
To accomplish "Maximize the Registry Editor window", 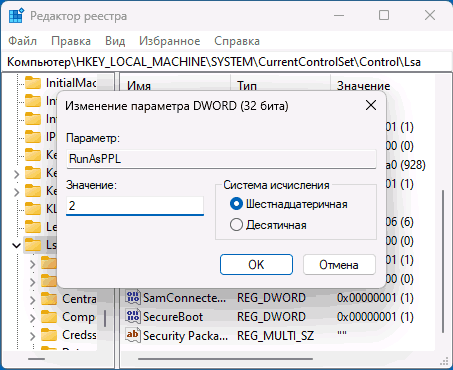I will click(x=384, y=15).
